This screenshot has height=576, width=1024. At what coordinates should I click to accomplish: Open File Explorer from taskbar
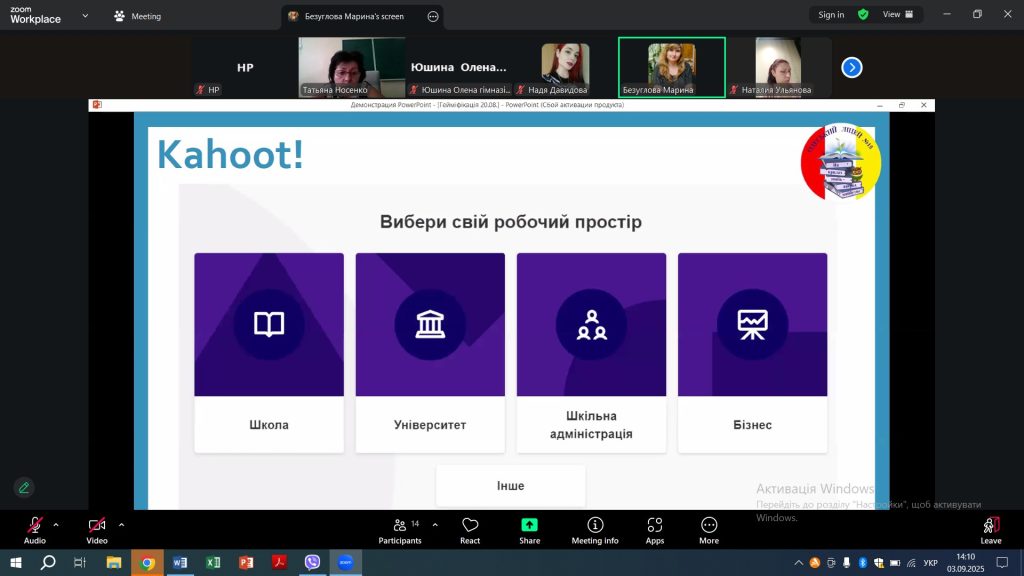pyautogui.click(x=114, y=562)
